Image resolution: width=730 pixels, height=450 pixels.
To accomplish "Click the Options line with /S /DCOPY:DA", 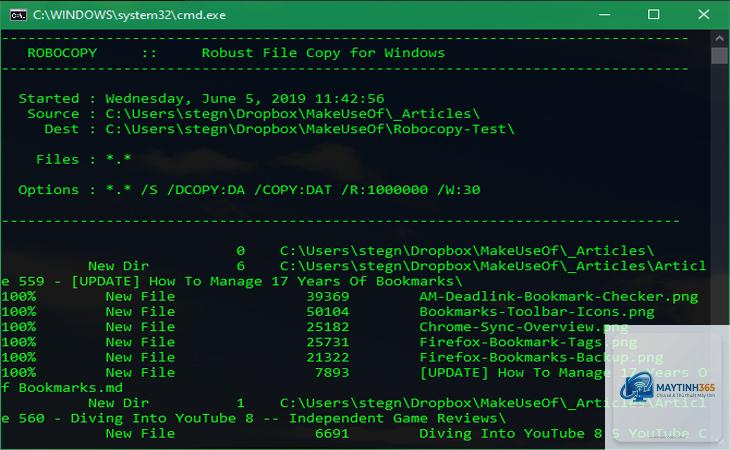I will coord(249,190).
